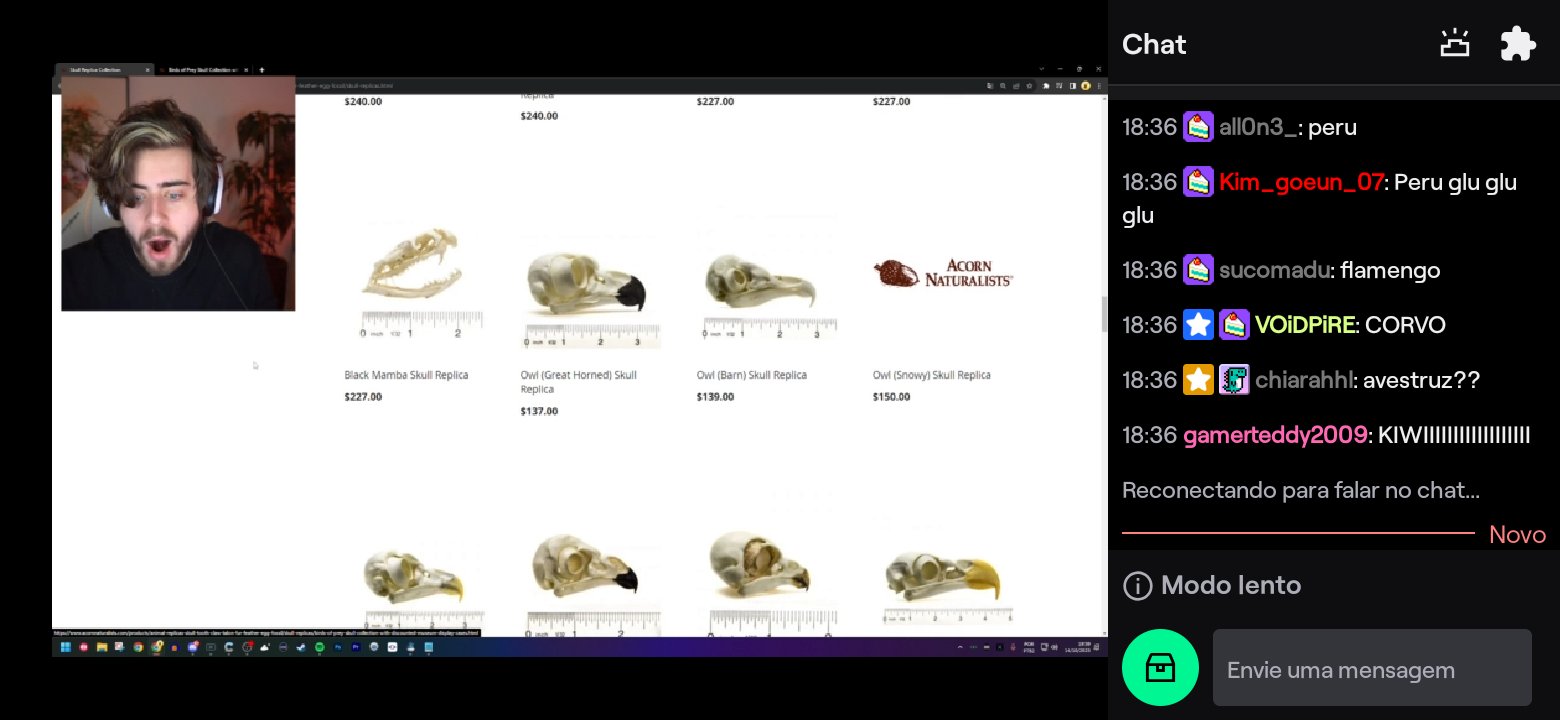Click the Acorn Naturalists logo image
This screenshot has height=720, width=1560.
point(943,273)
